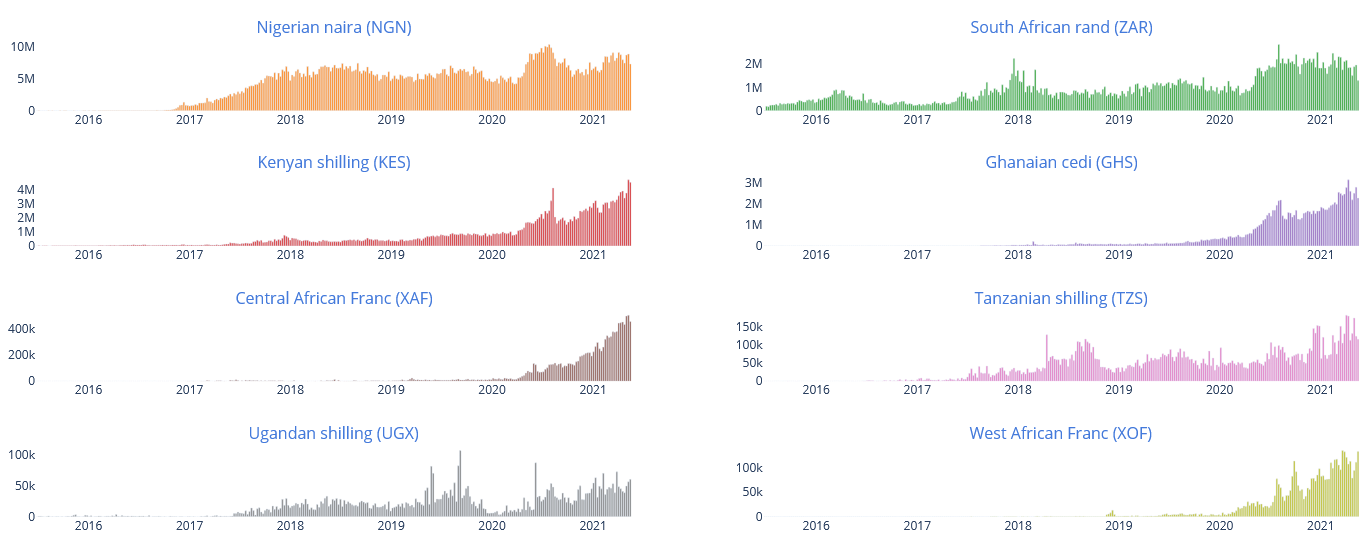Click the Tanzanian shilling (TZS) heading
The height and width of the screenshot is (541, 1364).
tap(1061, 298)
